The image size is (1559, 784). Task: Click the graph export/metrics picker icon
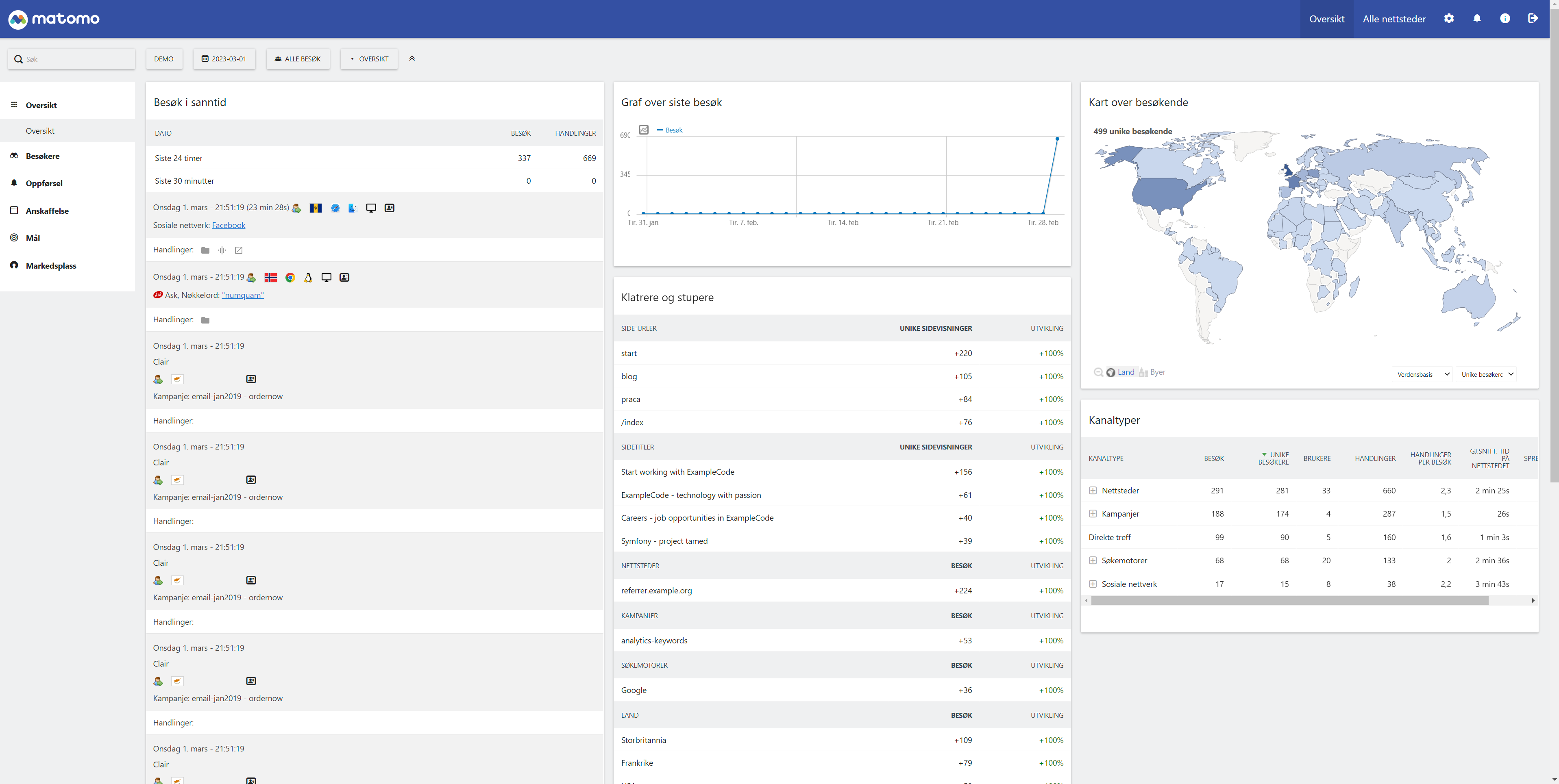pyautogui.click(x=644, y=130)
